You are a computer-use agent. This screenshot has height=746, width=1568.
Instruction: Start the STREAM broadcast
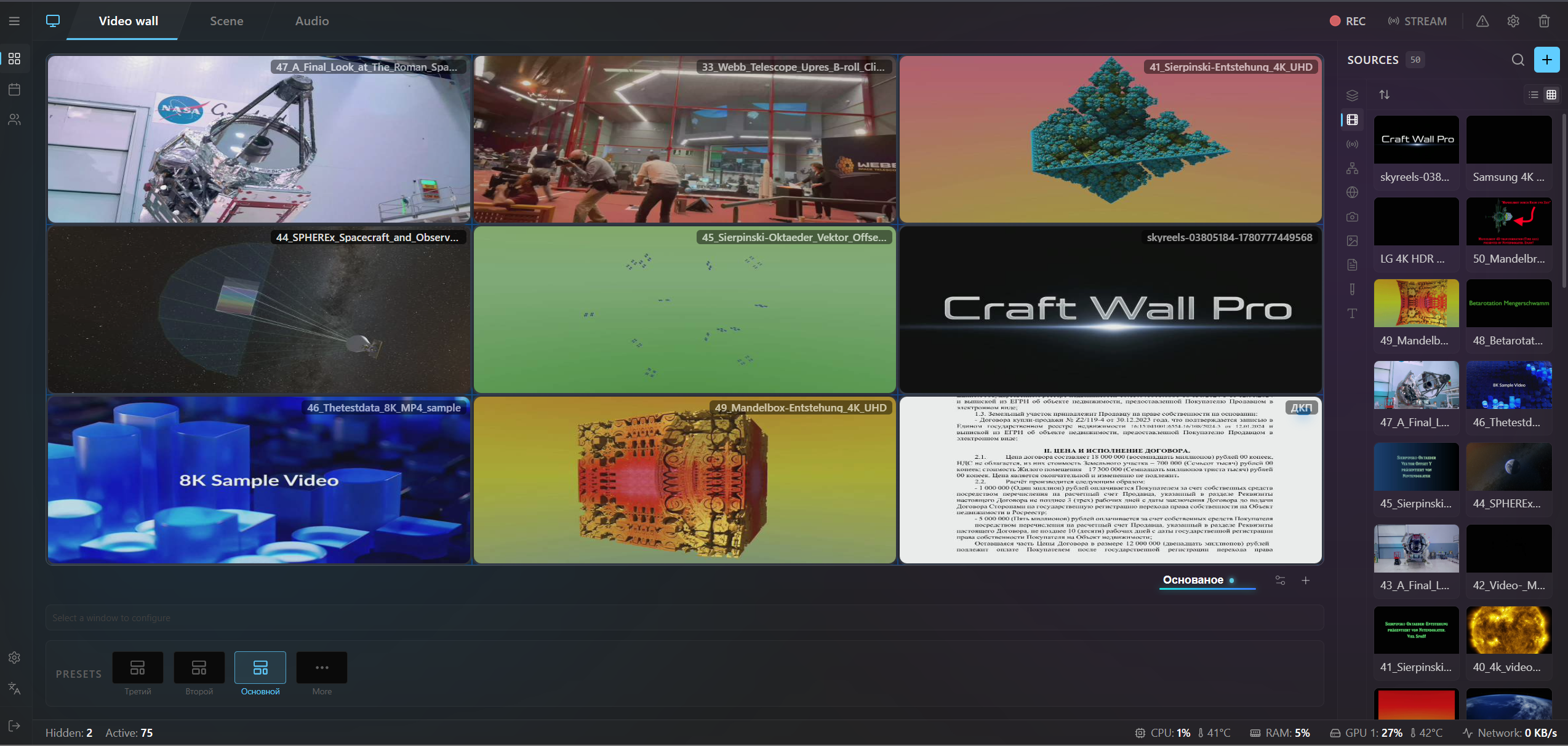pyautogui.click(x=1417, y=21)
